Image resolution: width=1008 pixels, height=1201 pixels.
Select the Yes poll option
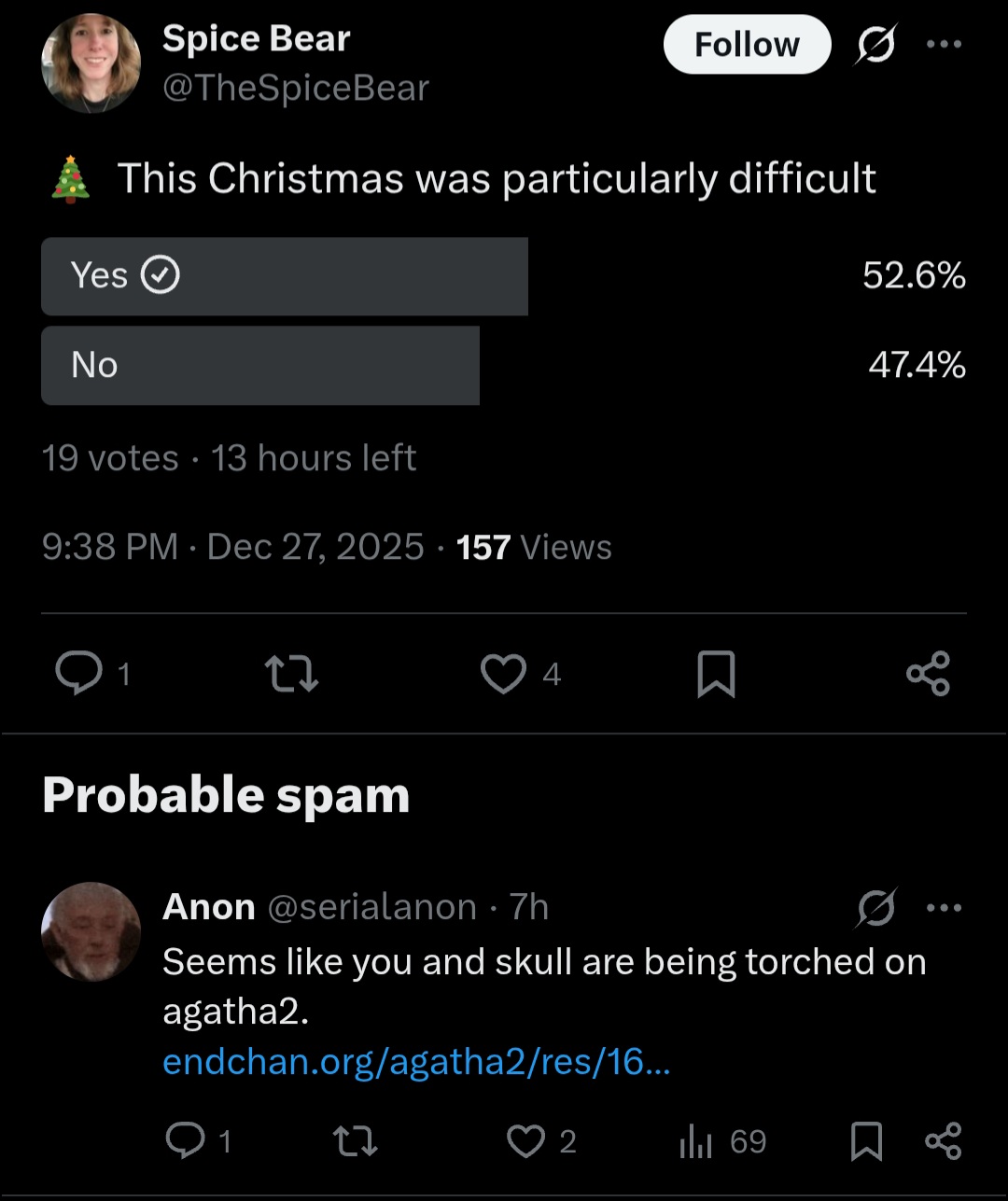click(285, 276)
